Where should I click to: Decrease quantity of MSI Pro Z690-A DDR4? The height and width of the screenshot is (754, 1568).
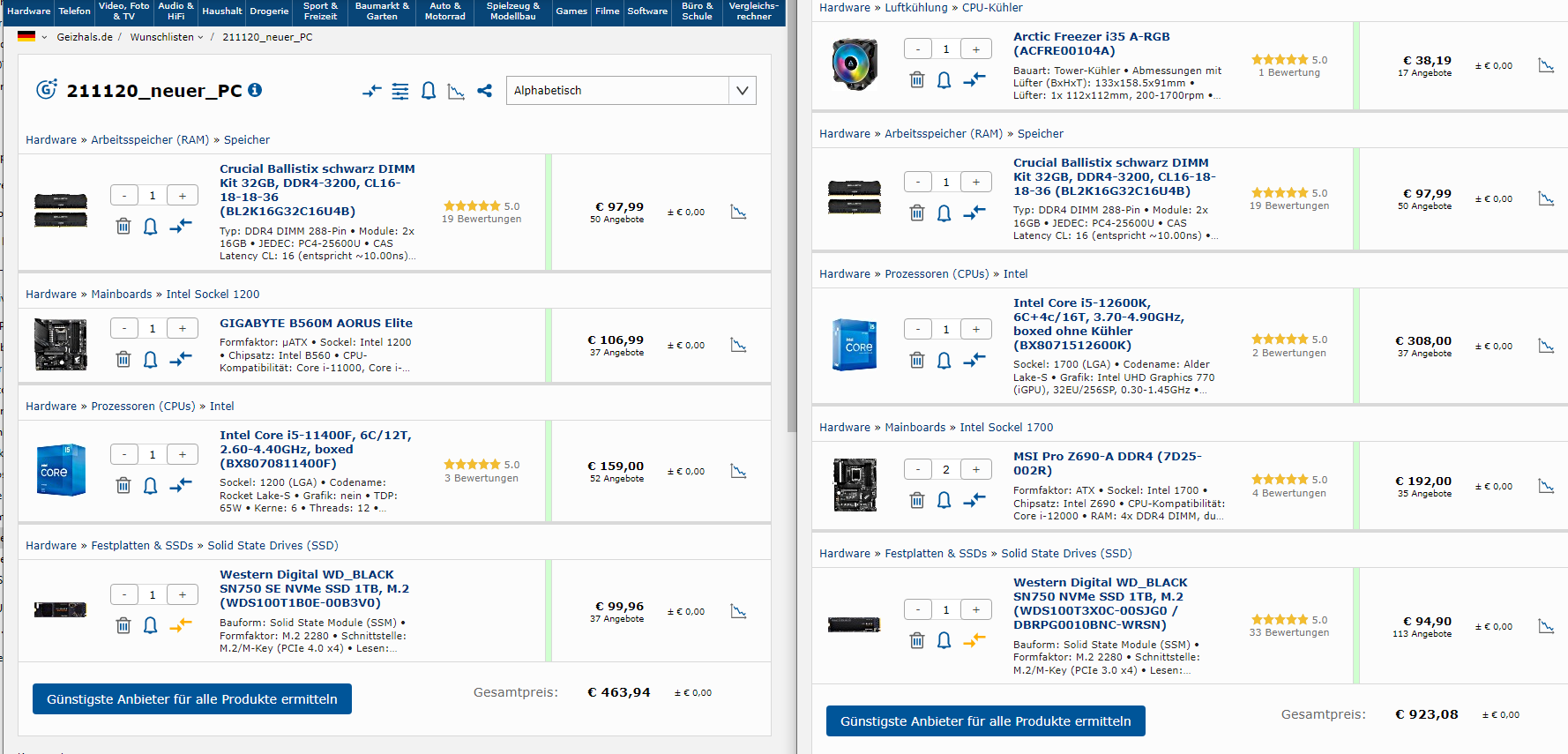click(918, 469)
